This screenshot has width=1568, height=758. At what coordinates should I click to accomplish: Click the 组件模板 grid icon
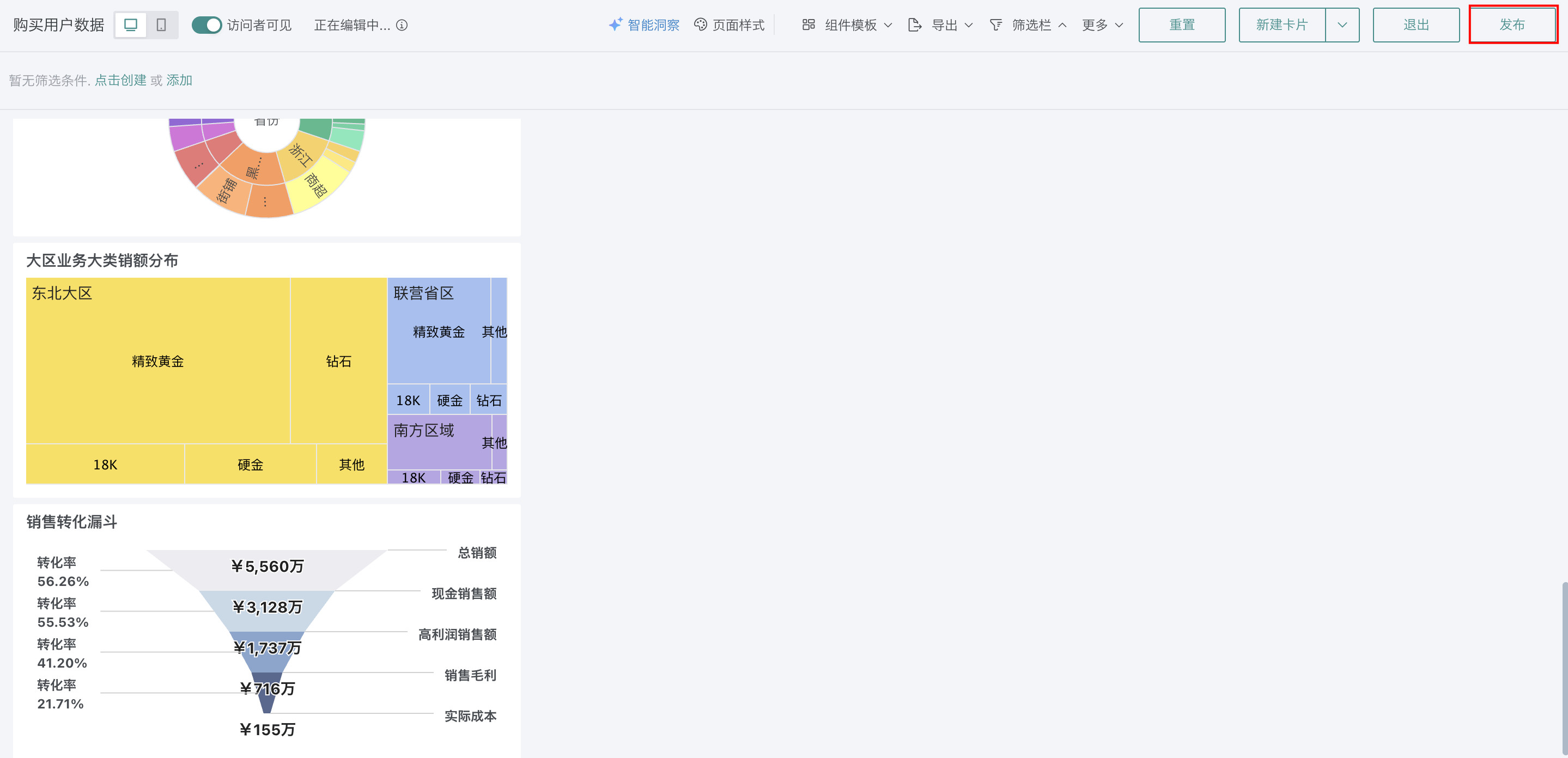[808, 25]
